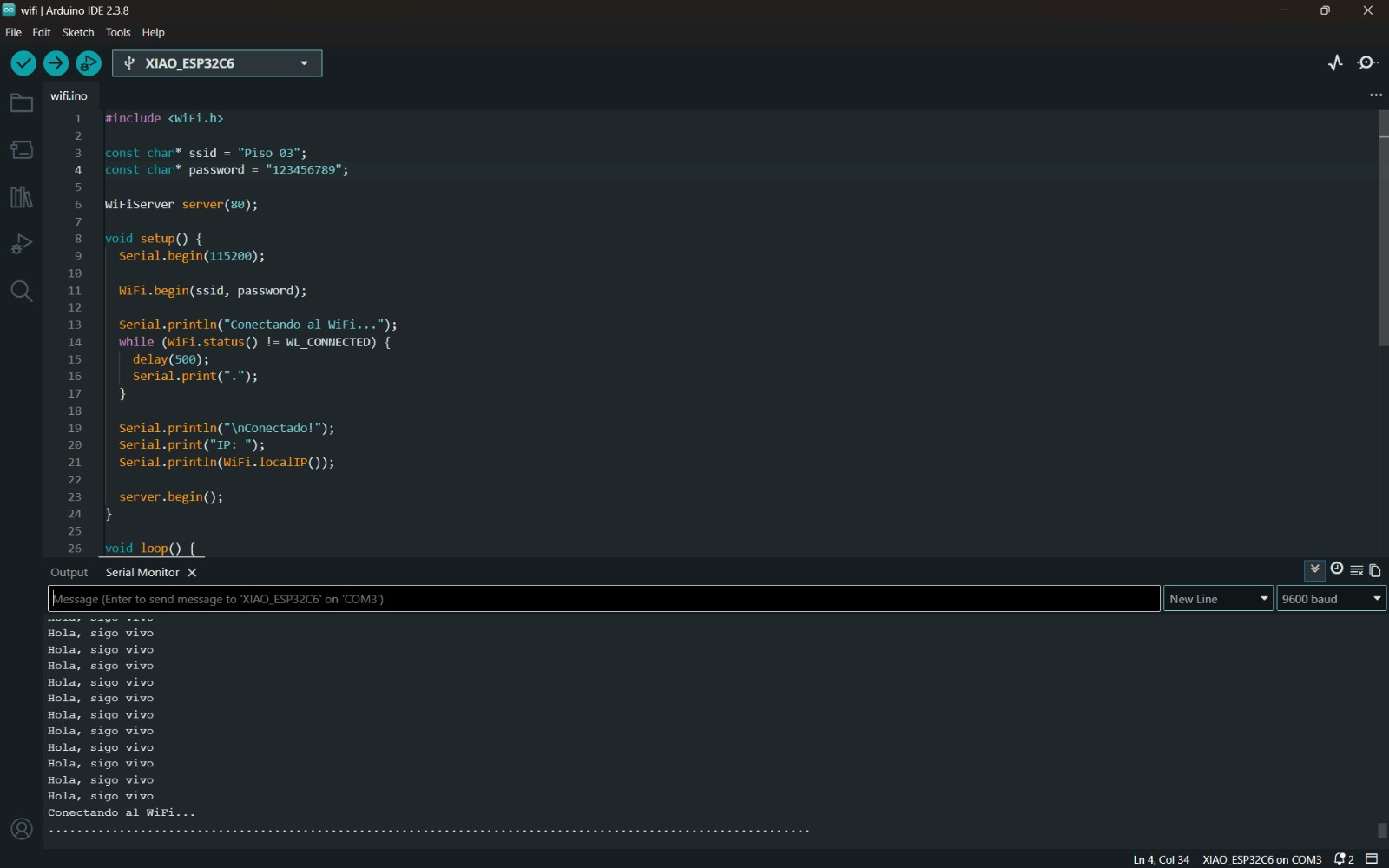Click the Verify sketch checkmark button
The width and height of the screenshot is (1389, 868).
pos(23,63)
